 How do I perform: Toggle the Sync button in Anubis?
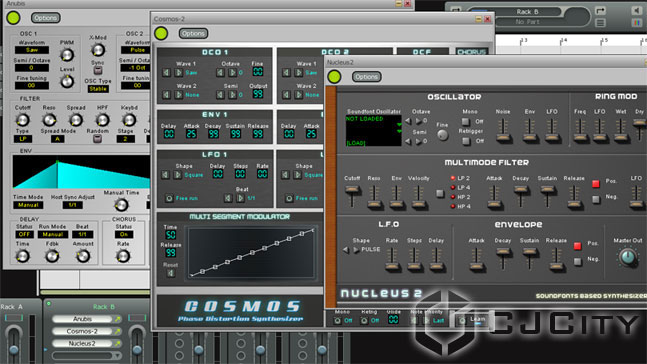click(98, 71)
